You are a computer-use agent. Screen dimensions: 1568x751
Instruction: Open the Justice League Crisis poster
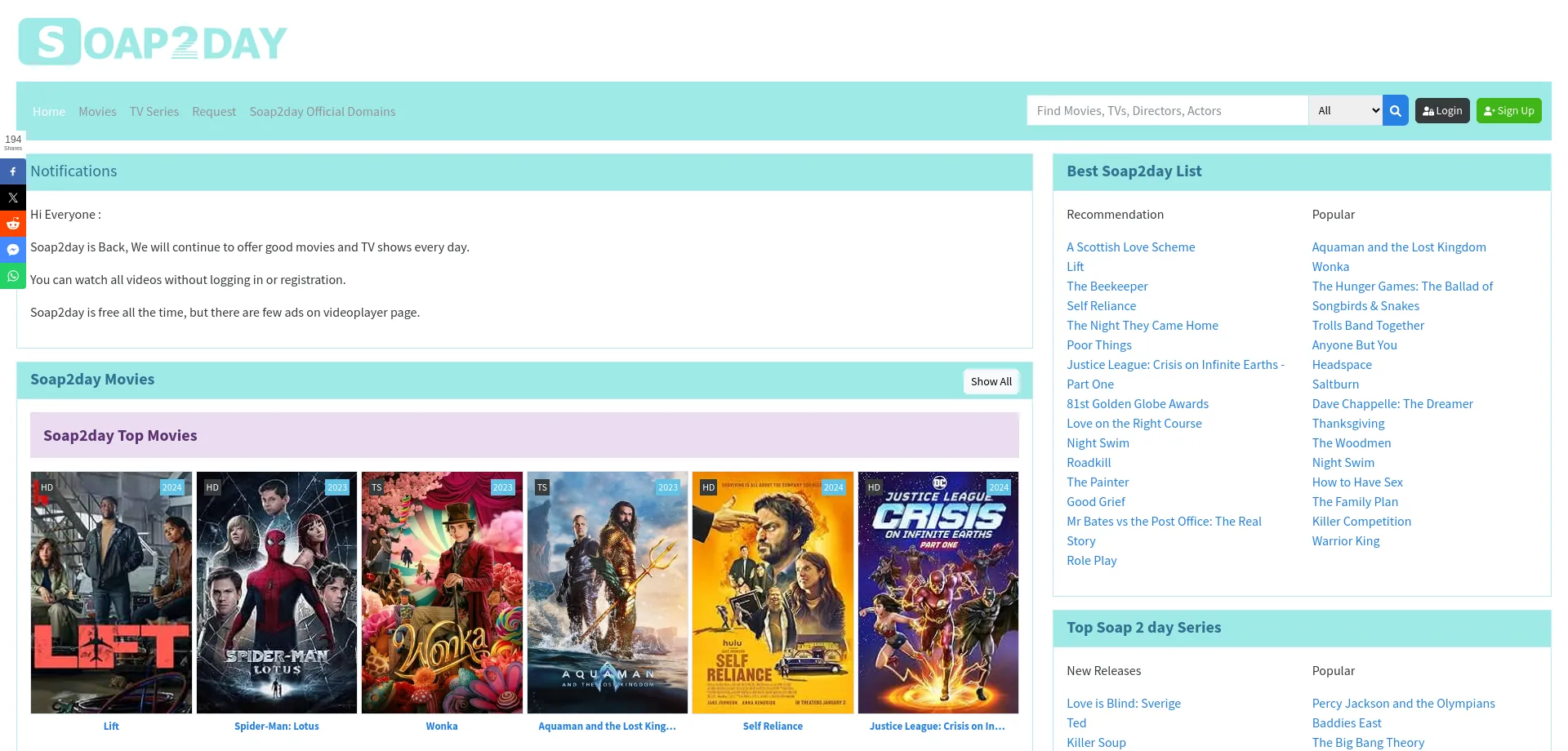938,593
